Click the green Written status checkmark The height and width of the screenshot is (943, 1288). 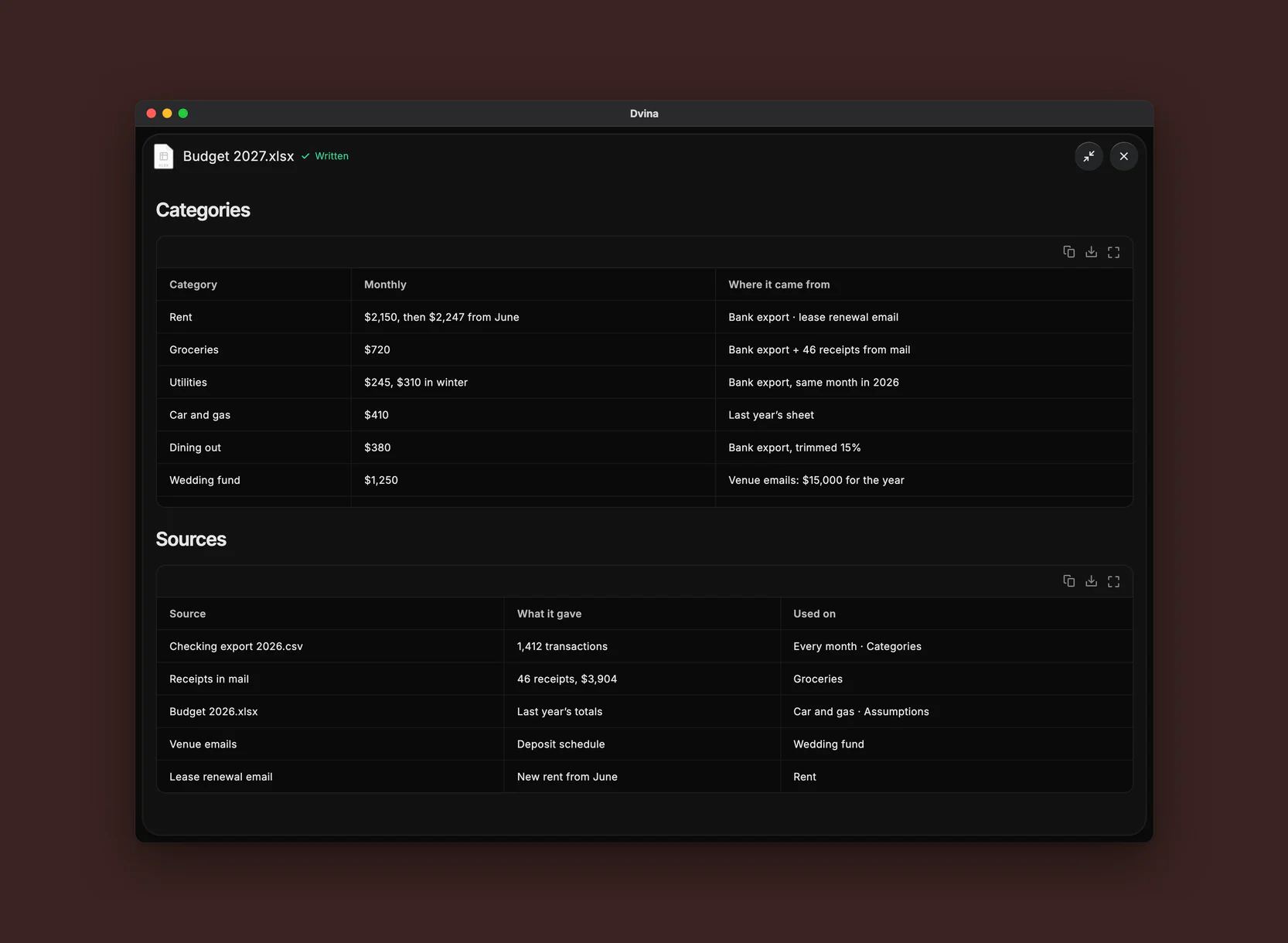[x=305, y=156]
